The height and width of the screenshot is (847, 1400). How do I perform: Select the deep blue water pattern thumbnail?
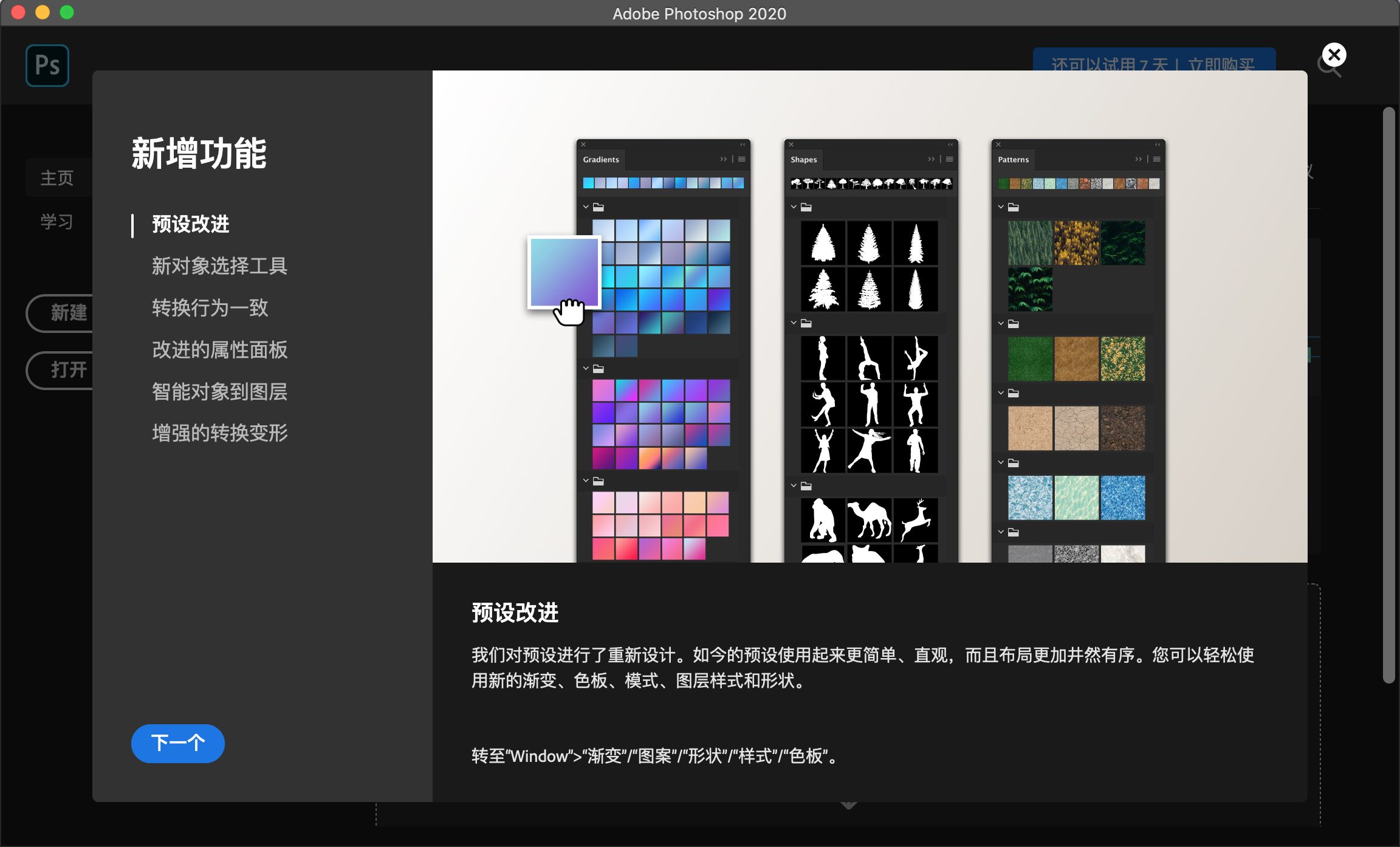pos(1123,498)
